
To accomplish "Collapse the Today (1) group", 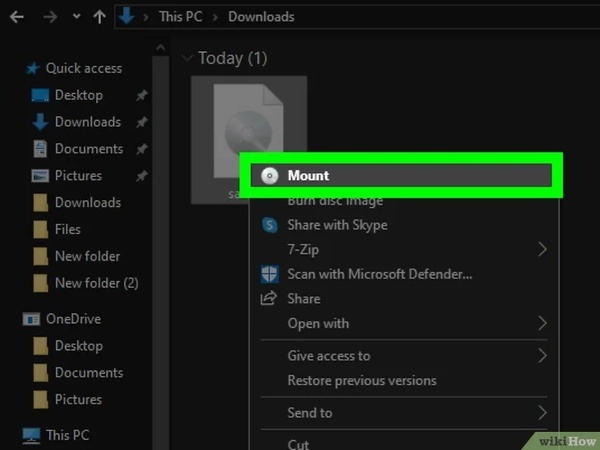I will click(x=187, y=58).
